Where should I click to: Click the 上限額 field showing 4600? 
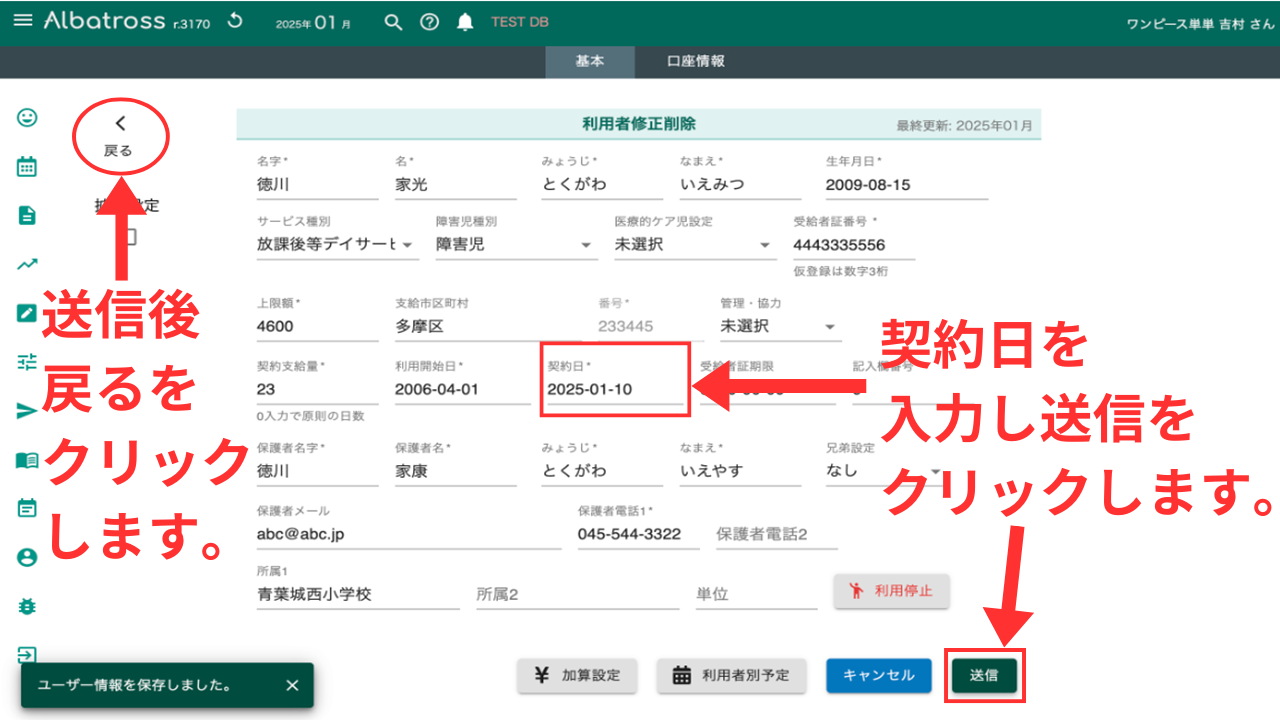pyautogui.click(x=317, y=326)
